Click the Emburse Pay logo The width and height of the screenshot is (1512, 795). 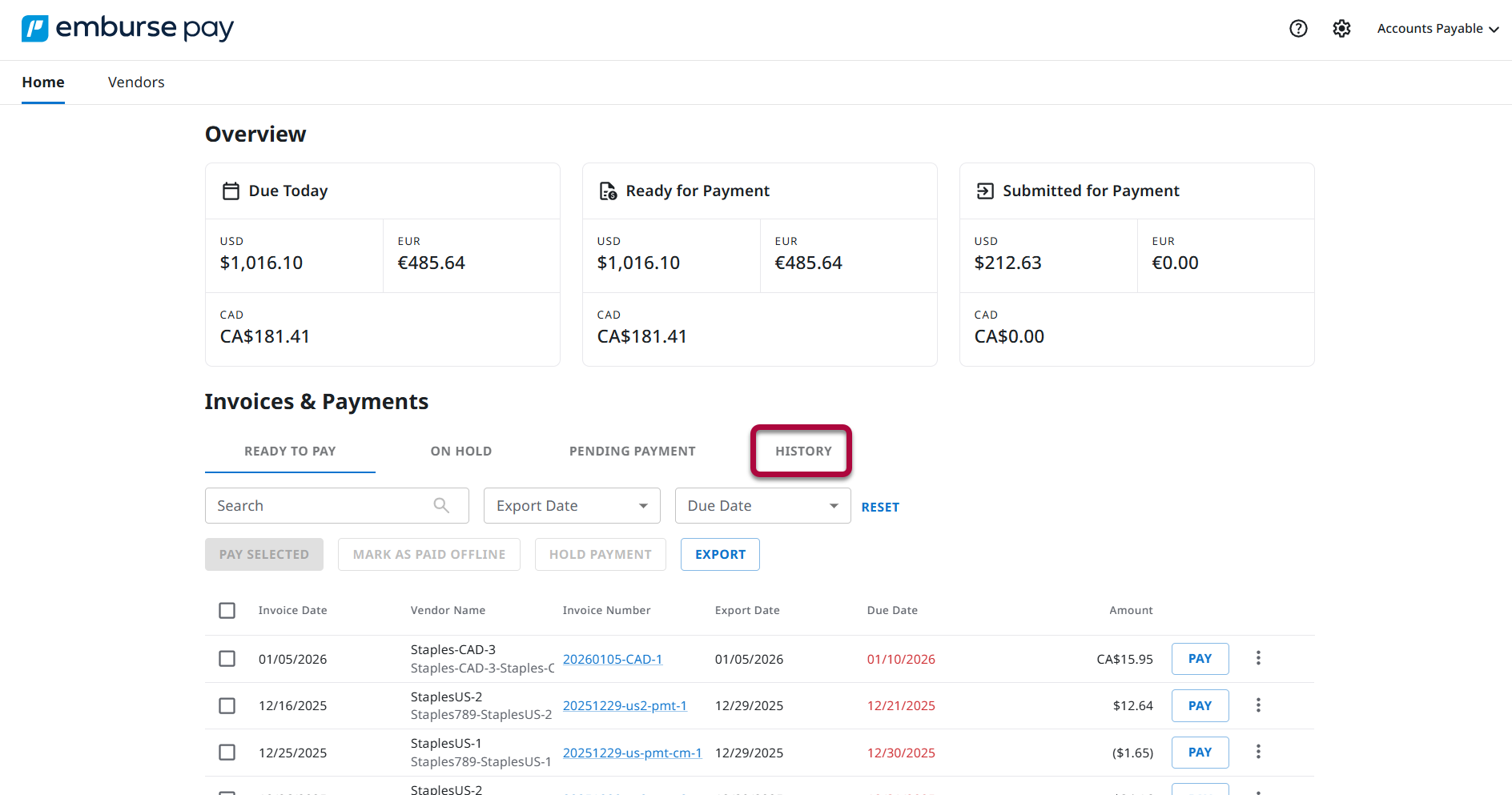[127, 27]
